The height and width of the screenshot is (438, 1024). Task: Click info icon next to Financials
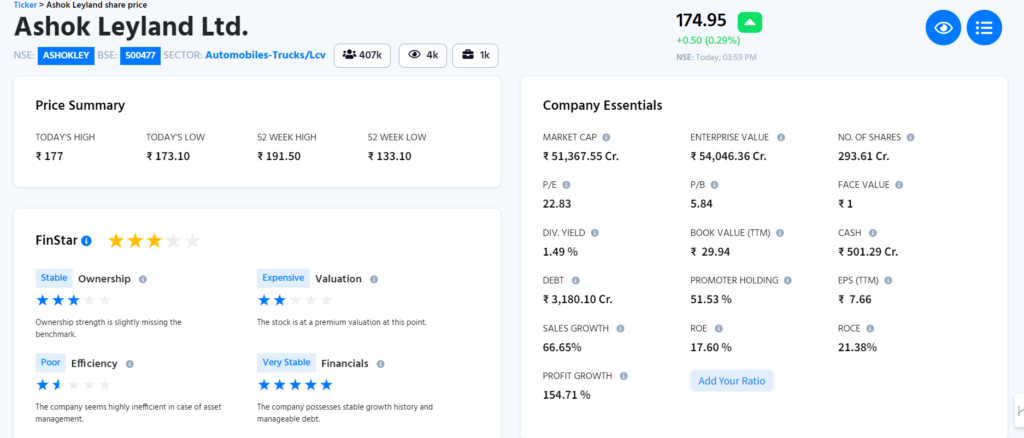381,364
